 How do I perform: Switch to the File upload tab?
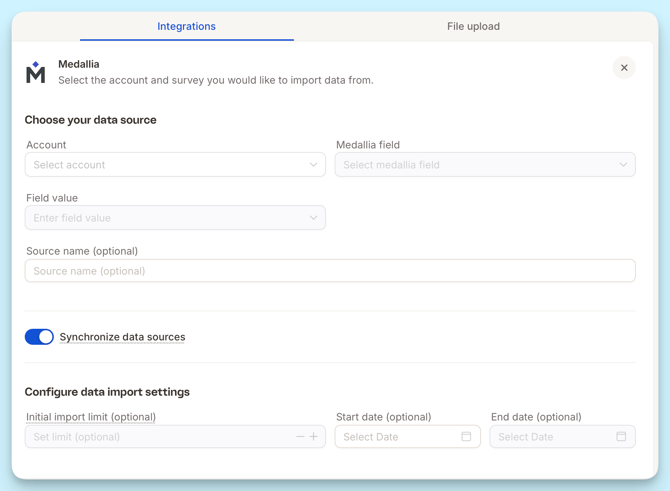(473, 27)
